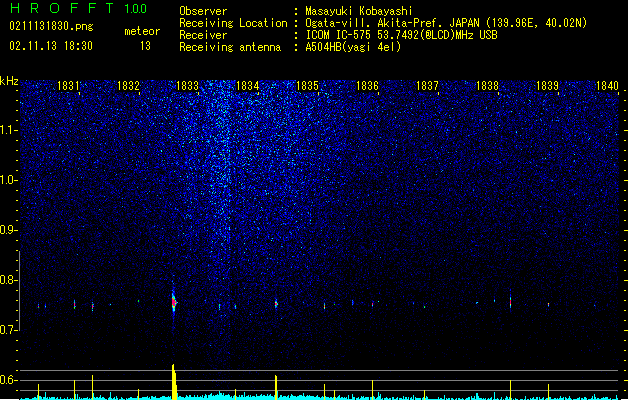
Task: Click the 0.9 kHz frequency label
Action: [8, 230]
